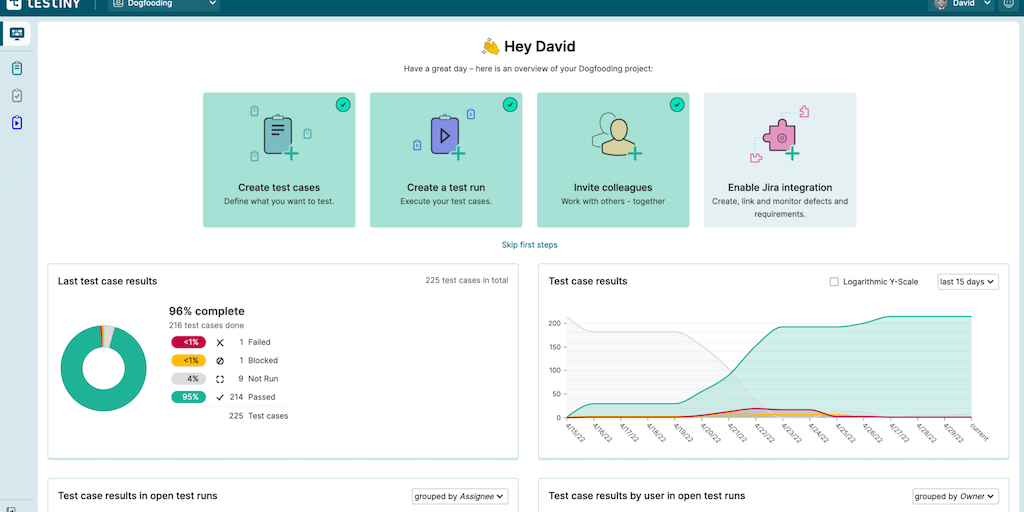Click the smiley feedback icon in top bar
Viewport: 1024px width, 512px height.
pyautogui.click(x=1008, y=4)
